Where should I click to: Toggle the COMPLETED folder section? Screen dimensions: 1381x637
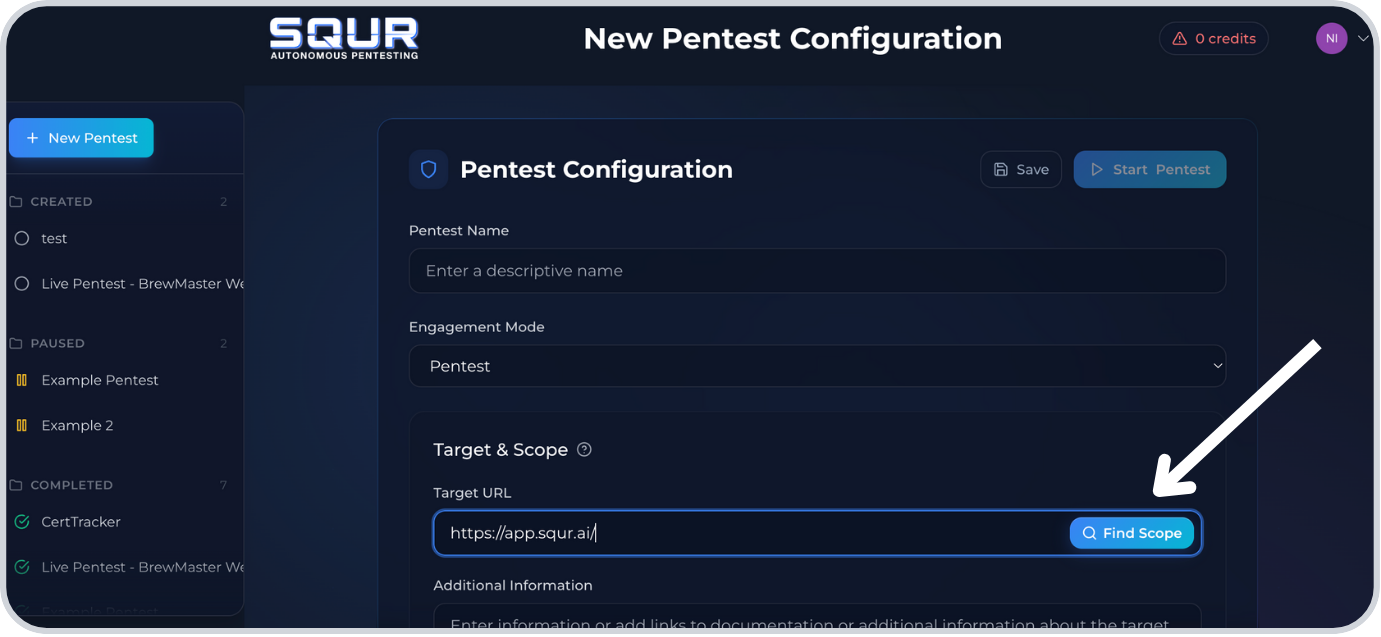(71, 485)
